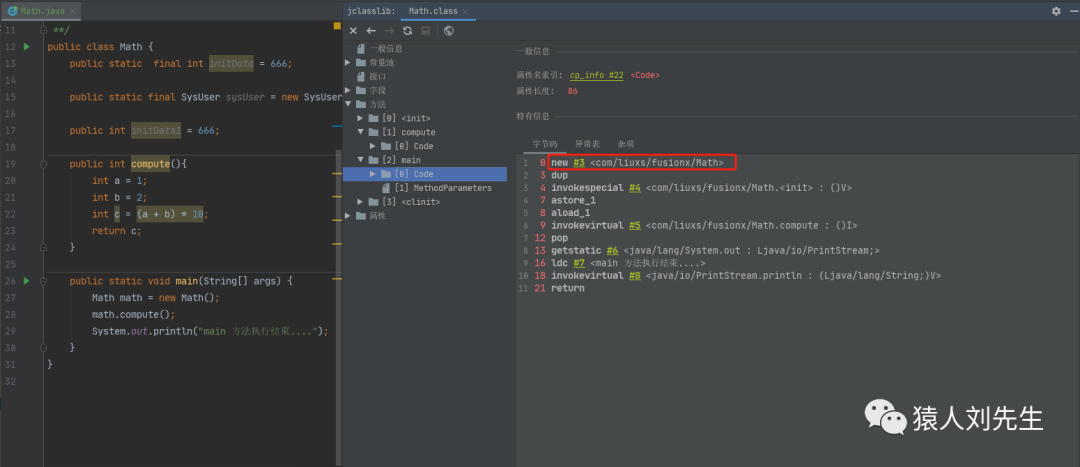Run class Math via green arrow on line 12
The width and height of the screenshot is (1080, 467).
27,47
